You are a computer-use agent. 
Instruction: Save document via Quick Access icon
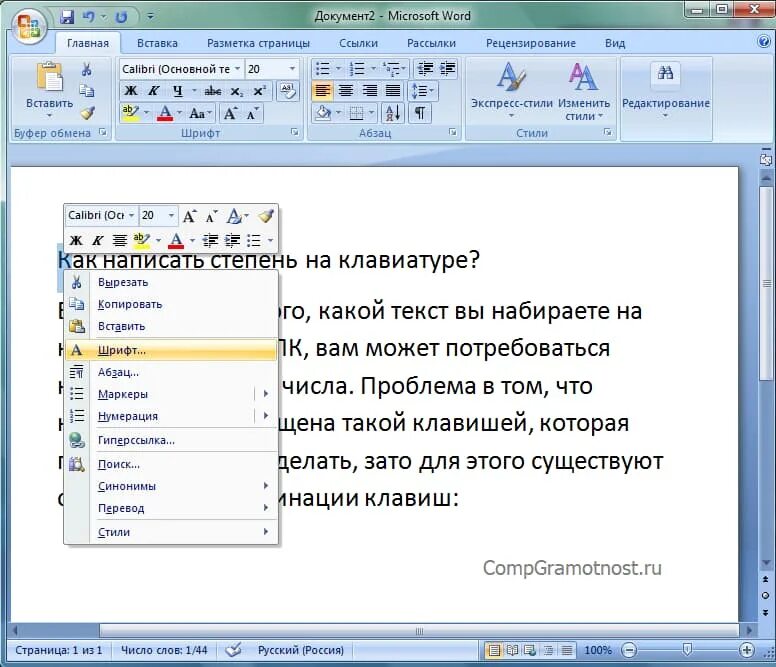click(x=67, y=17)
